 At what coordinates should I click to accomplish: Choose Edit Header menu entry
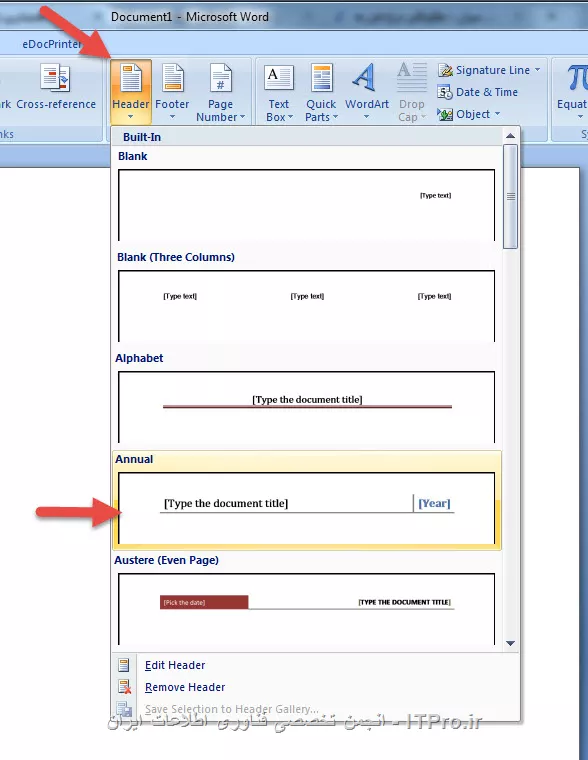pyautogui.click(x=316, y=665)
